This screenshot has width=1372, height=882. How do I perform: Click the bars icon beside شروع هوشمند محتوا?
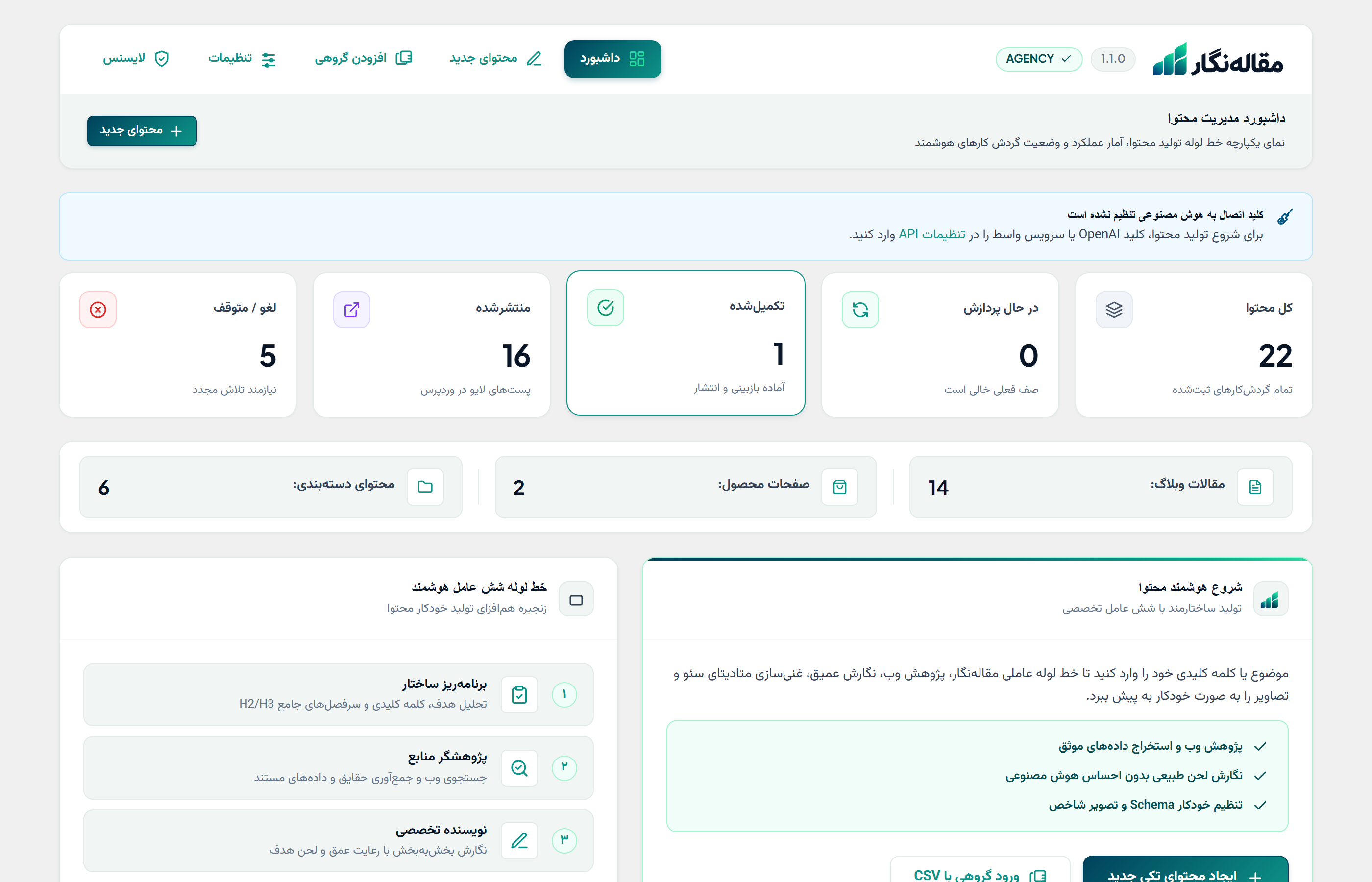tap(1271, 600)
